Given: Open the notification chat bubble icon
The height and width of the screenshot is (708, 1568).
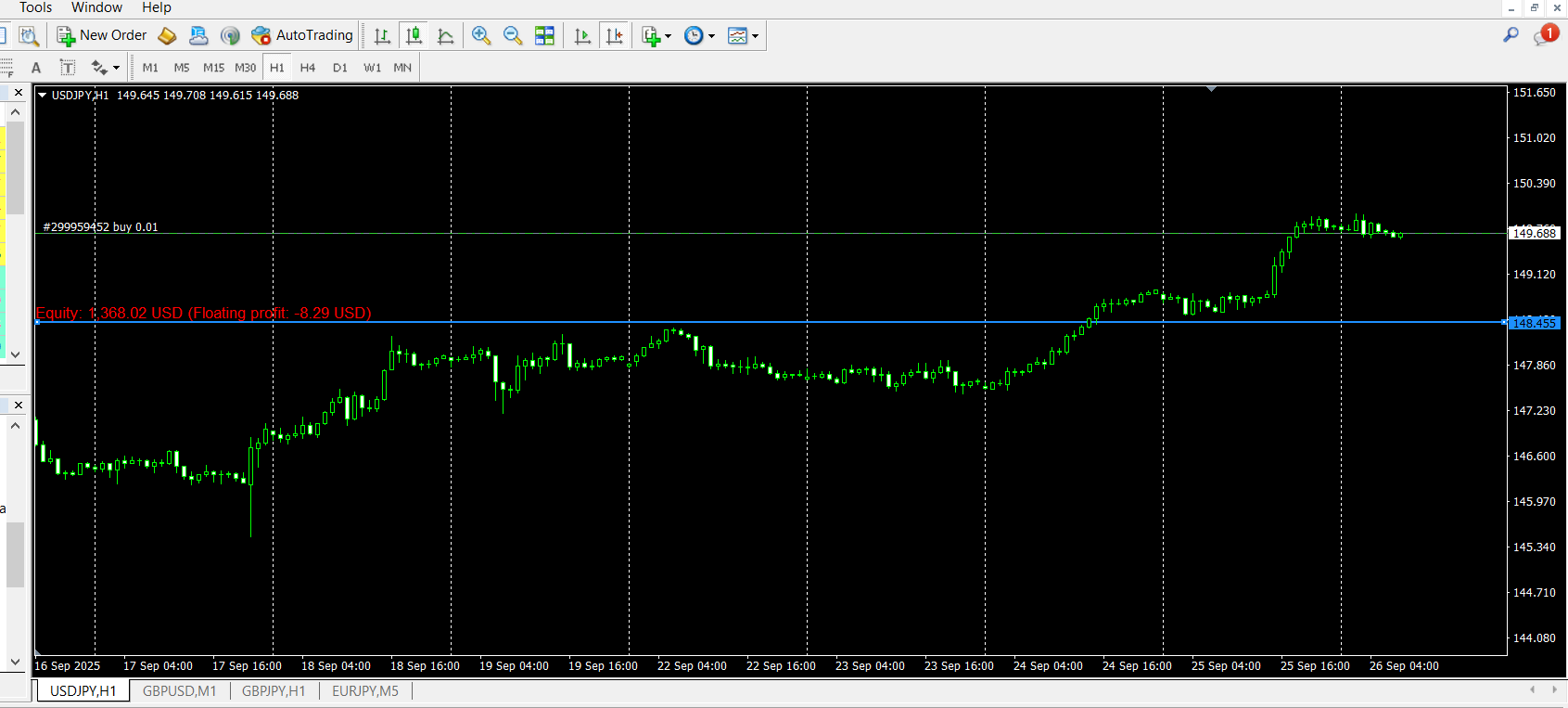Looking at the screenshot, I should (x=1545, y=35).
